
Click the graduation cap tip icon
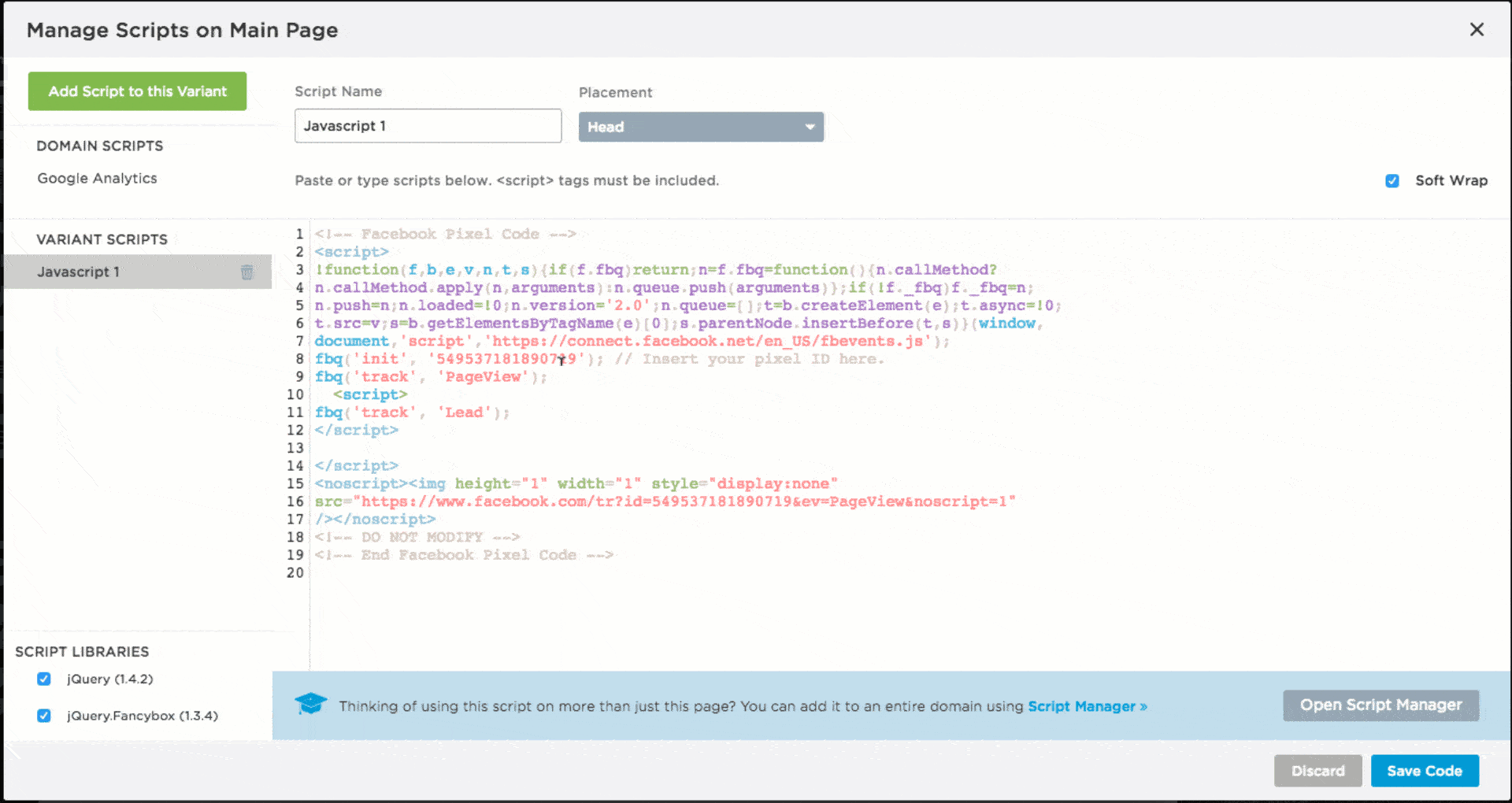pyautogui.click(x=310, y=704)
